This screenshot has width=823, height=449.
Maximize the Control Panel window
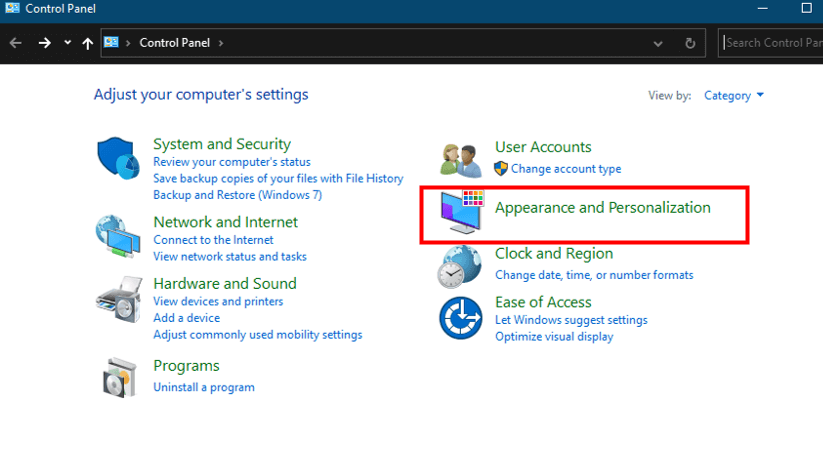pyautogui.click(x=807, y=8)
